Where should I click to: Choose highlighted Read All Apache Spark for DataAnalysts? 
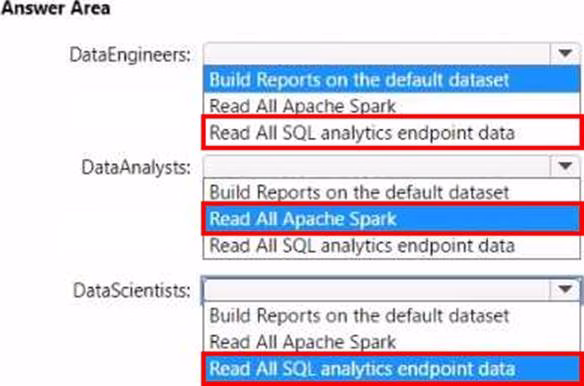391,219
